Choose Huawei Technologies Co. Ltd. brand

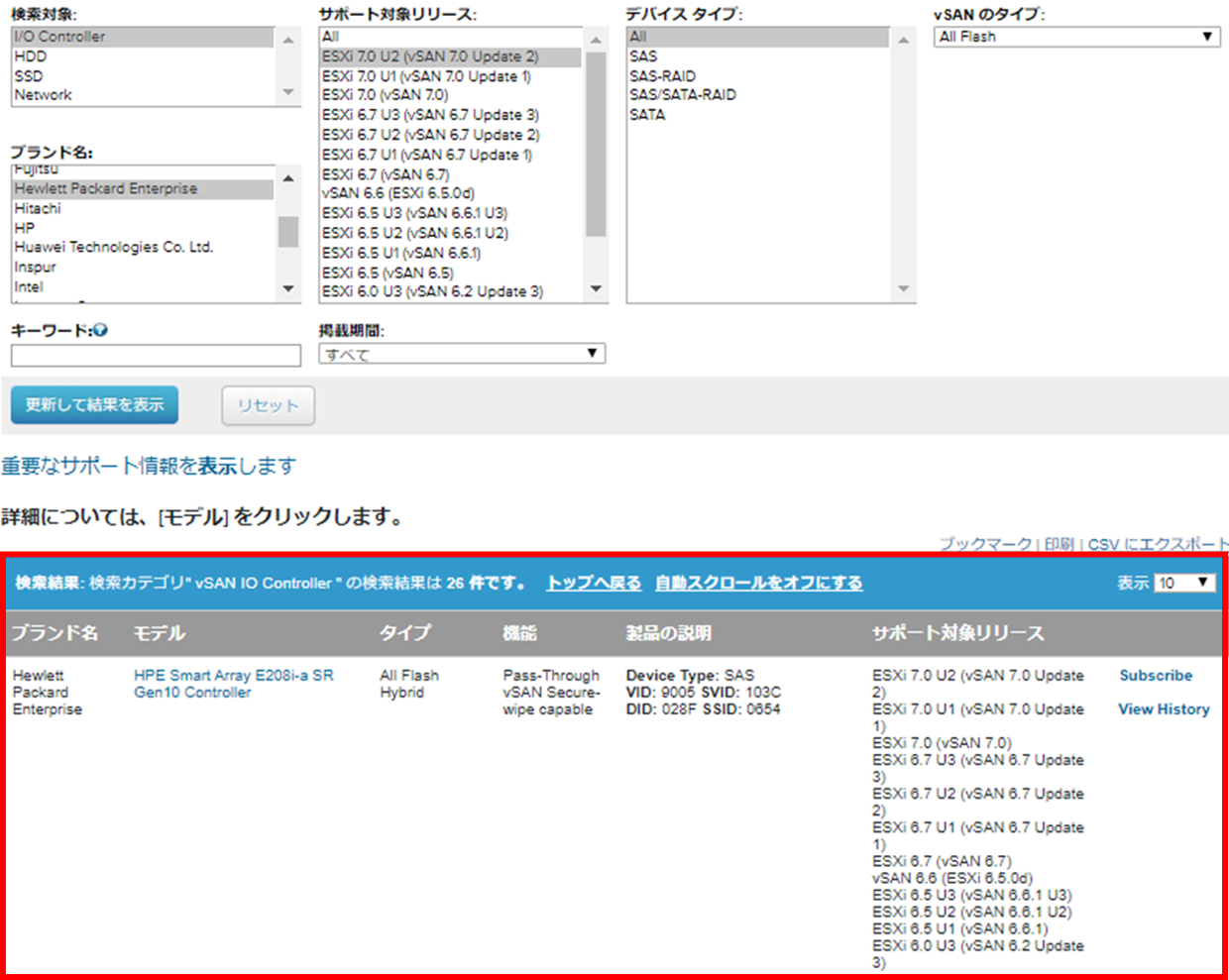[143, 247]
